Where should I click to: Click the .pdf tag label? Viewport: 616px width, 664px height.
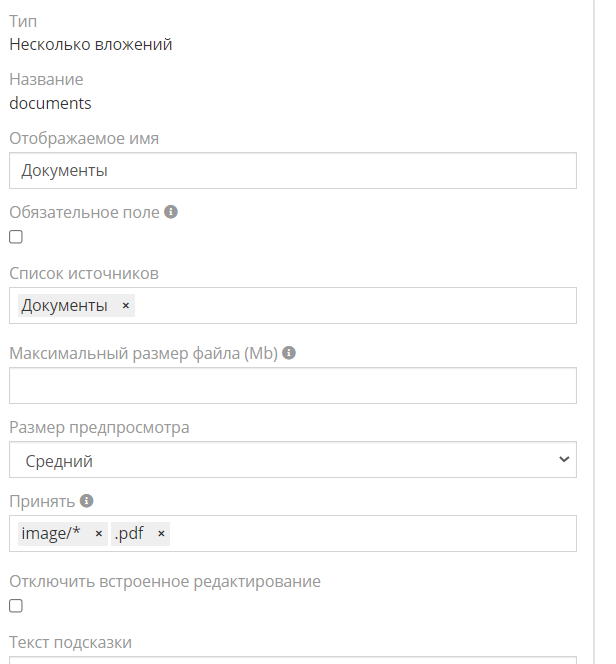click(x=129, y=534)
